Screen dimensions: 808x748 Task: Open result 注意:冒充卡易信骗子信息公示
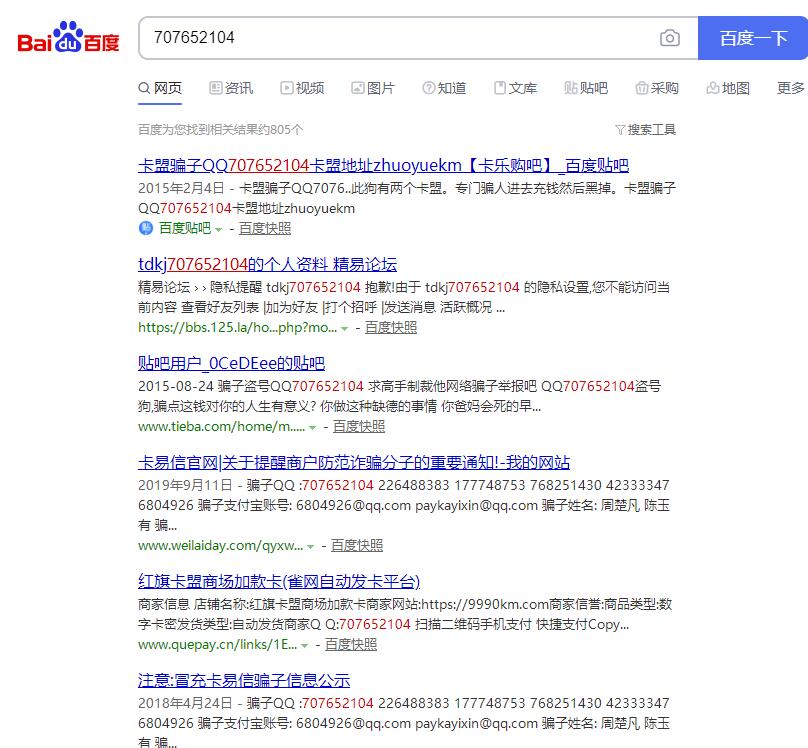pos(244,680)
